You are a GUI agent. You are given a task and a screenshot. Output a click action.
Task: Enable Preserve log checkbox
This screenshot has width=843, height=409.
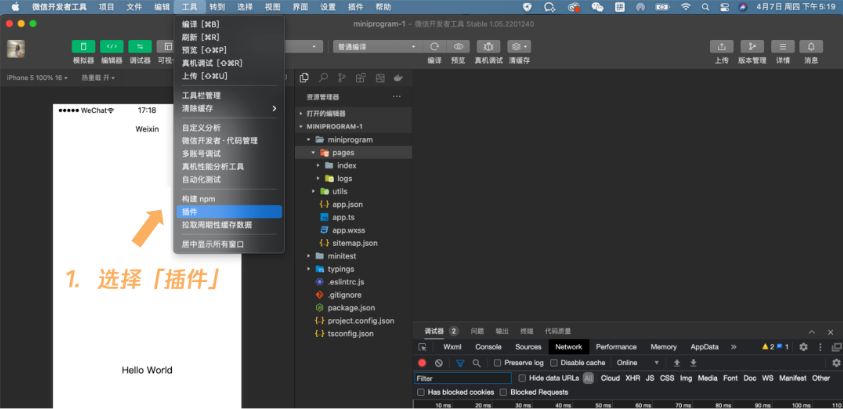point(498,363)
